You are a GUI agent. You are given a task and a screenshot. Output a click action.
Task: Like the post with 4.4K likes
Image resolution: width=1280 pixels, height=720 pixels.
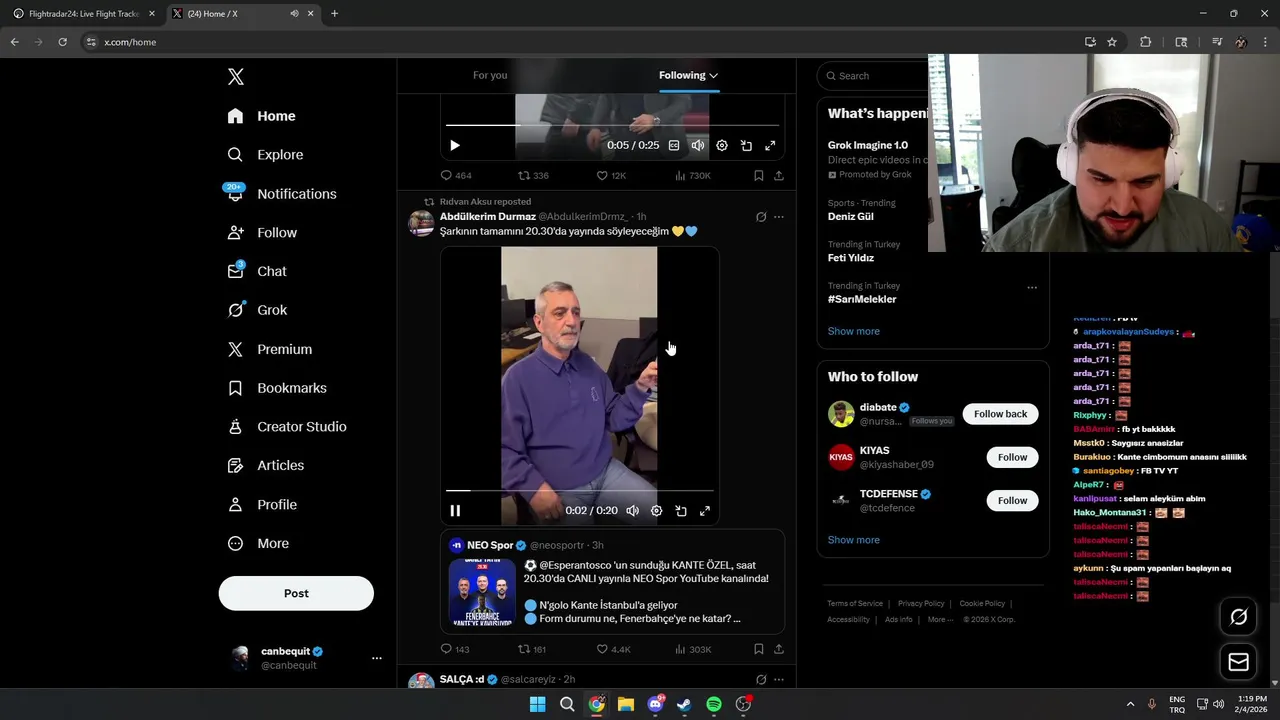[613, 649]
